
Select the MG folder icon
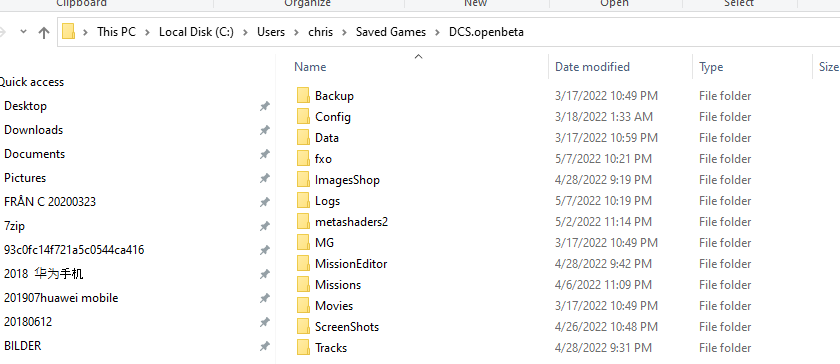(303, 242)
